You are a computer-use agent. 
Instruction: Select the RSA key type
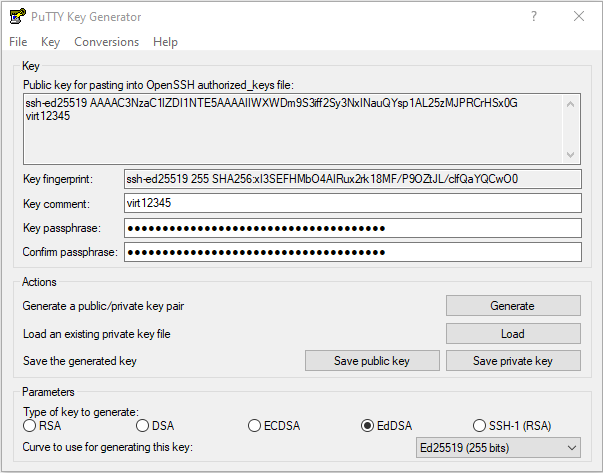coord(30,426)
